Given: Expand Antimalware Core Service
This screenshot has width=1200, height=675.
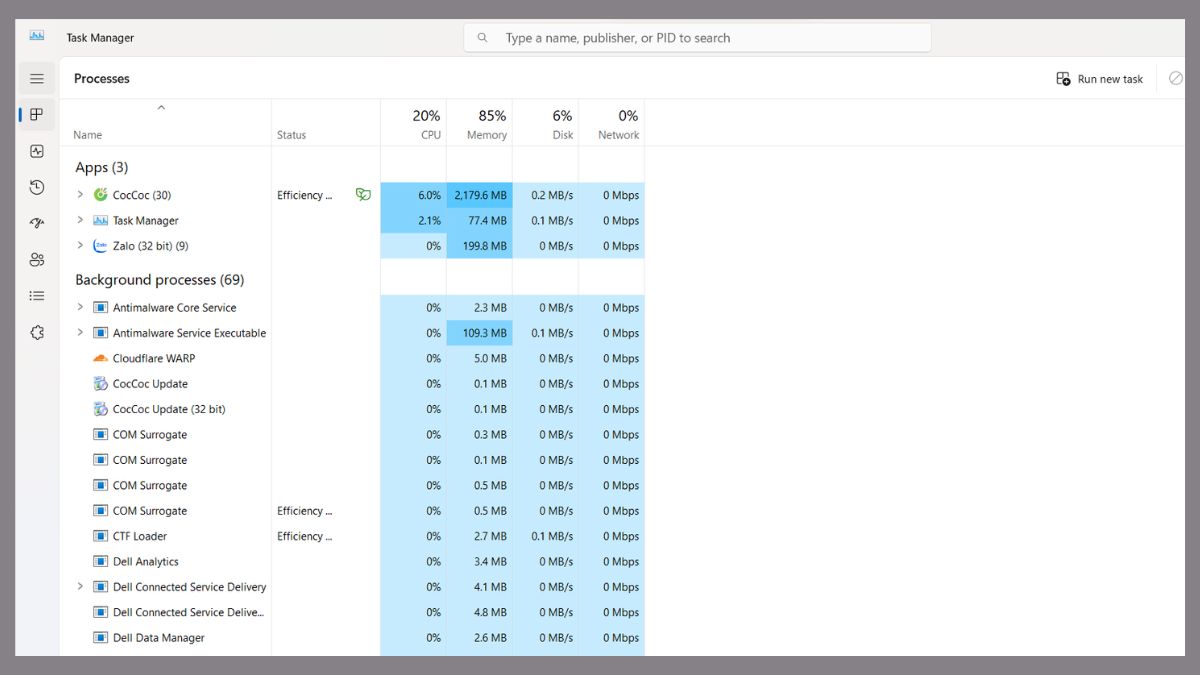Looking at the screenshot, I should [x=80, y=307].
